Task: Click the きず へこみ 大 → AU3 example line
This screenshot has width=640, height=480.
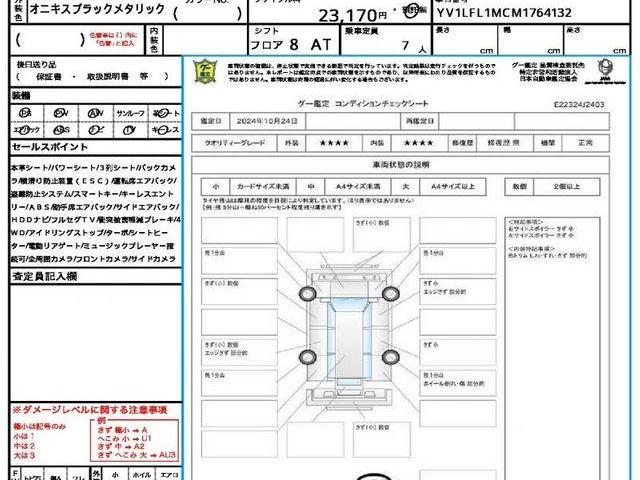Action: point(136,454)
